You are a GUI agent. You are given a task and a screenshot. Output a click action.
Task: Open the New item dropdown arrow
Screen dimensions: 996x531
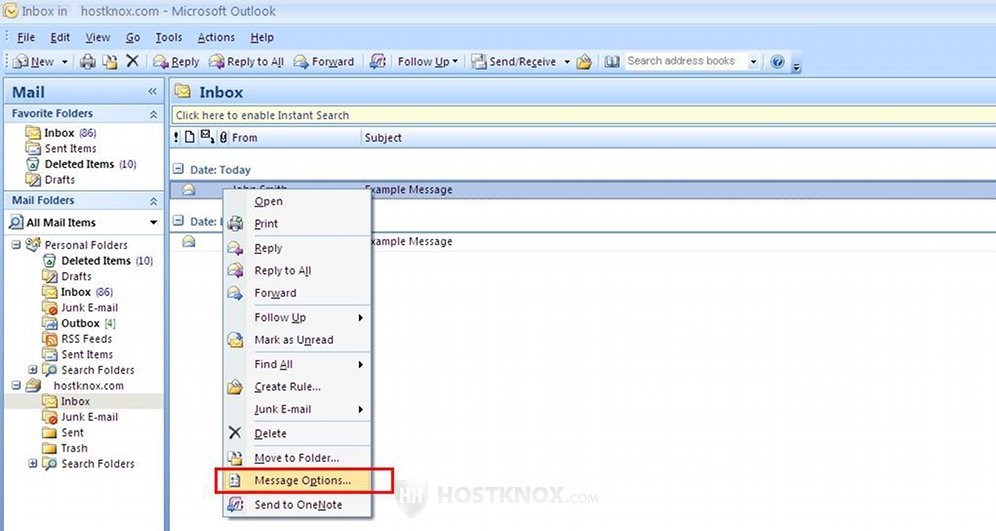coord(64,62)
